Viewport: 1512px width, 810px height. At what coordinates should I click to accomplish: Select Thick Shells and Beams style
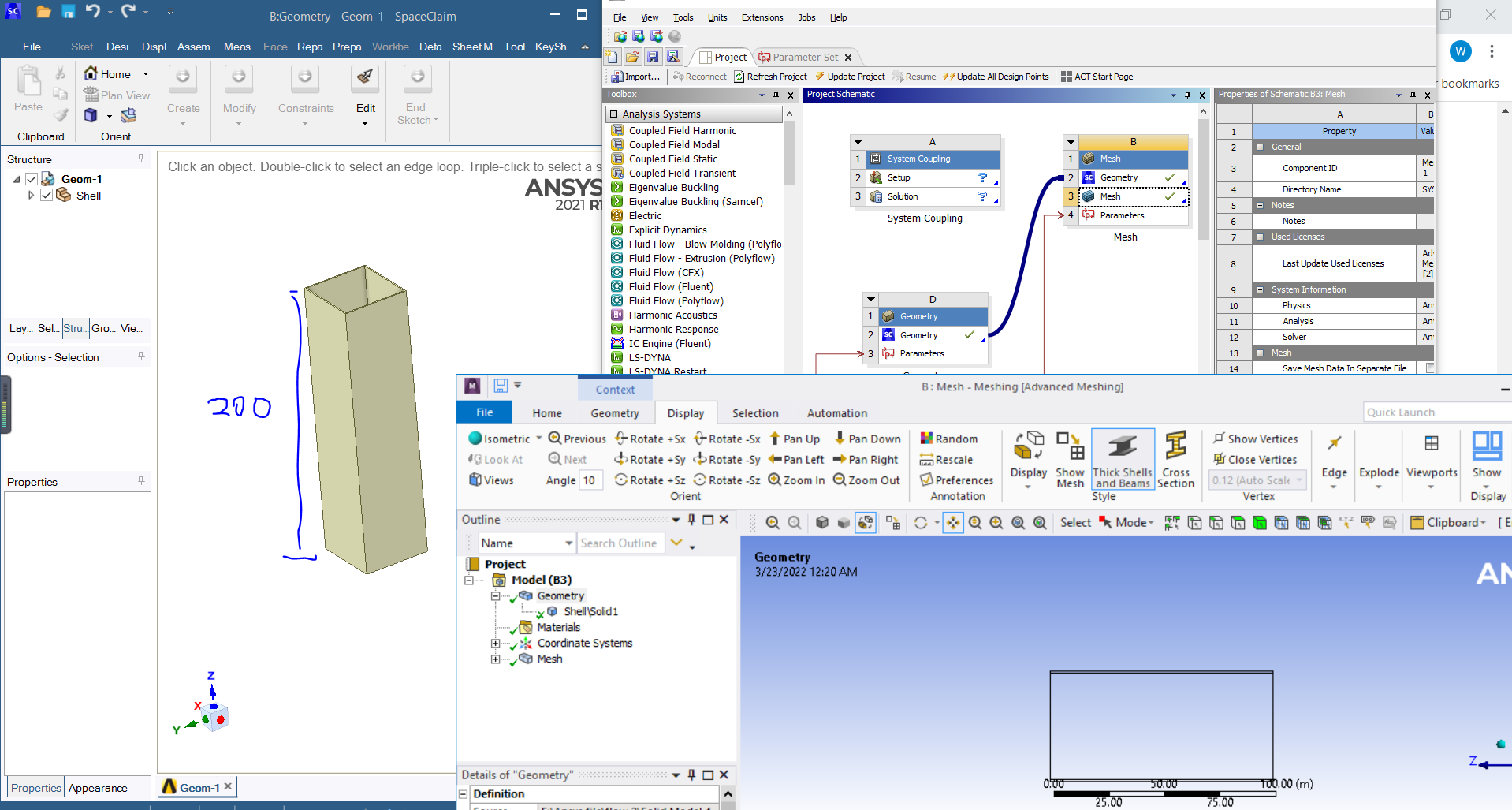(x=1123, y=460)
